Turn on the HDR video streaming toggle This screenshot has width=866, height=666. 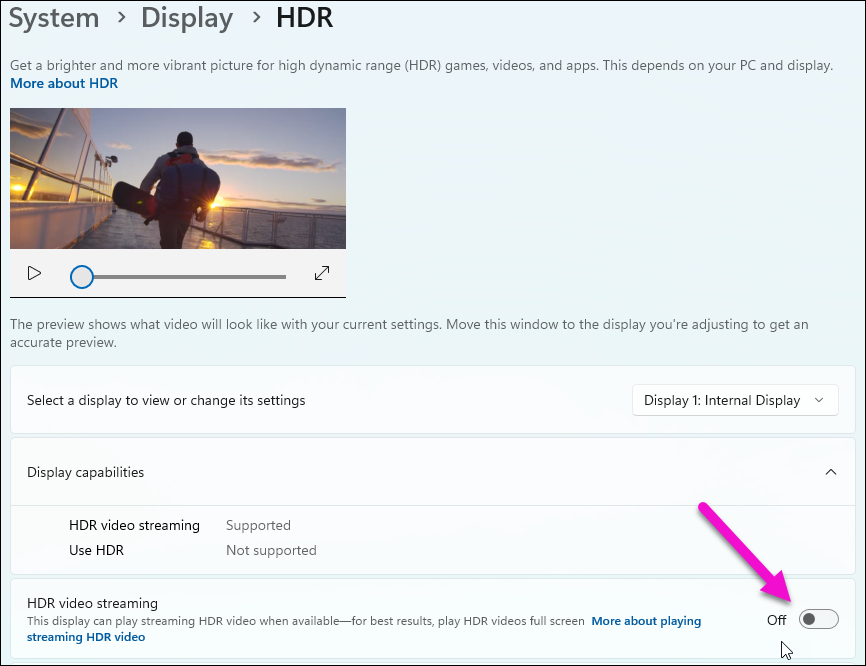818,620
